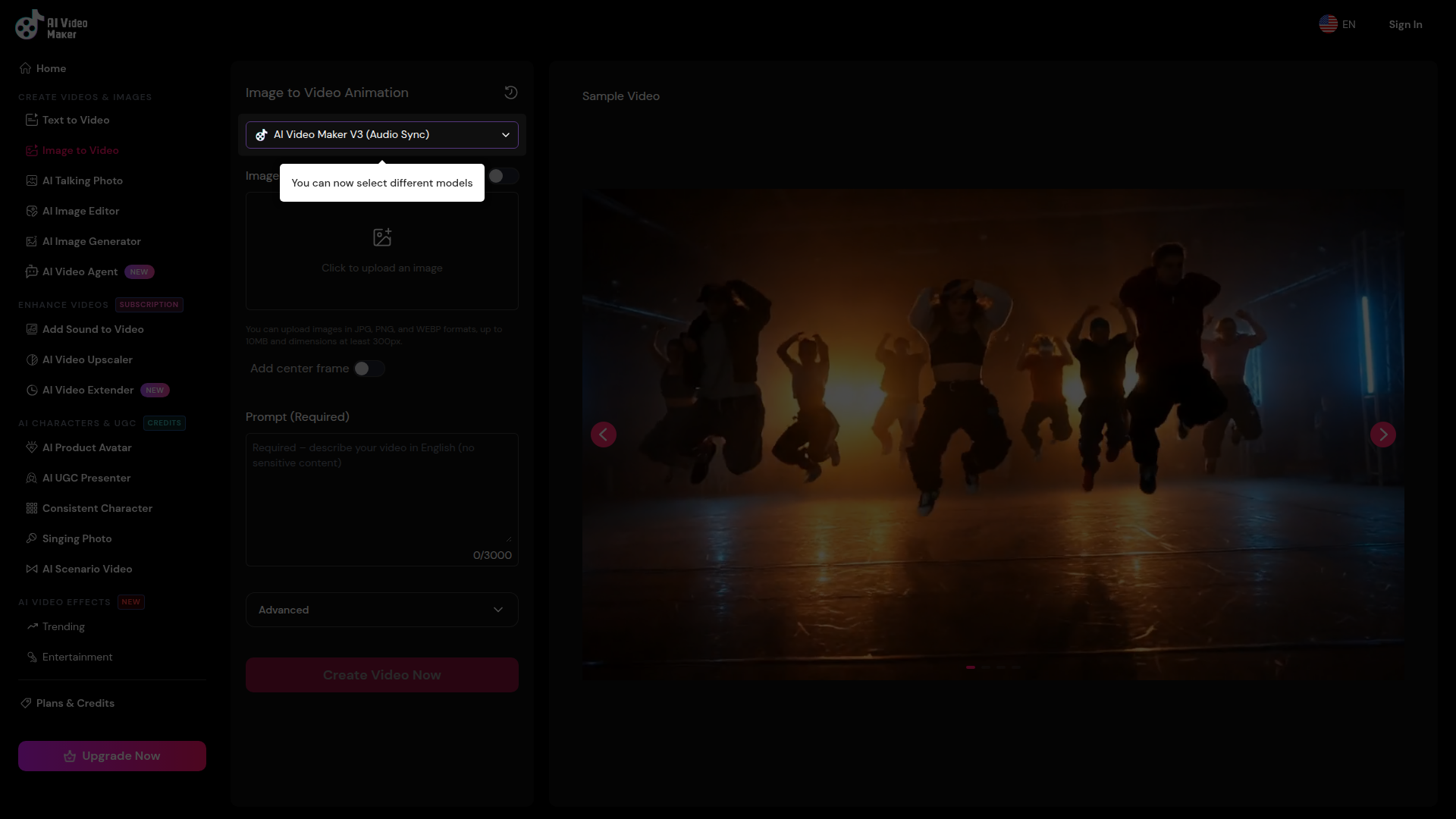Click the next sample video arrow

point(1382,435)
